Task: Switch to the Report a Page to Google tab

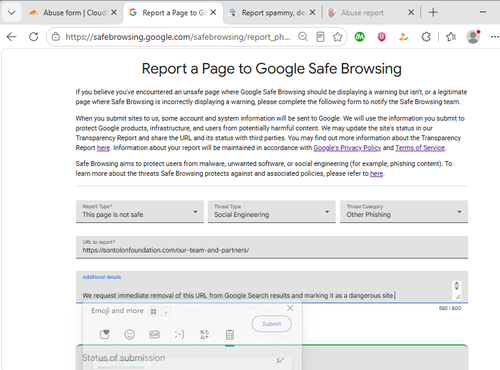Action: (x=173, y=13)
